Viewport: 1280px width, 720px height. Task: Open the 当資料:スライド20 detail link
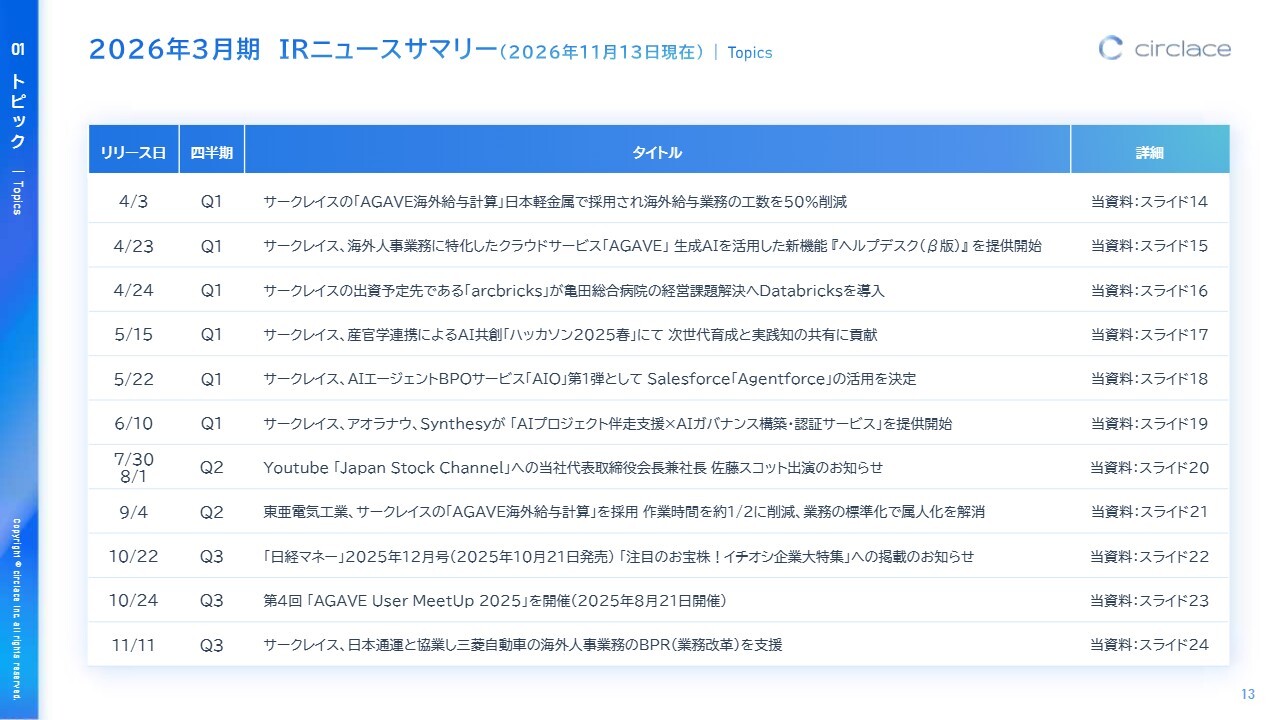coord(1149,468)
